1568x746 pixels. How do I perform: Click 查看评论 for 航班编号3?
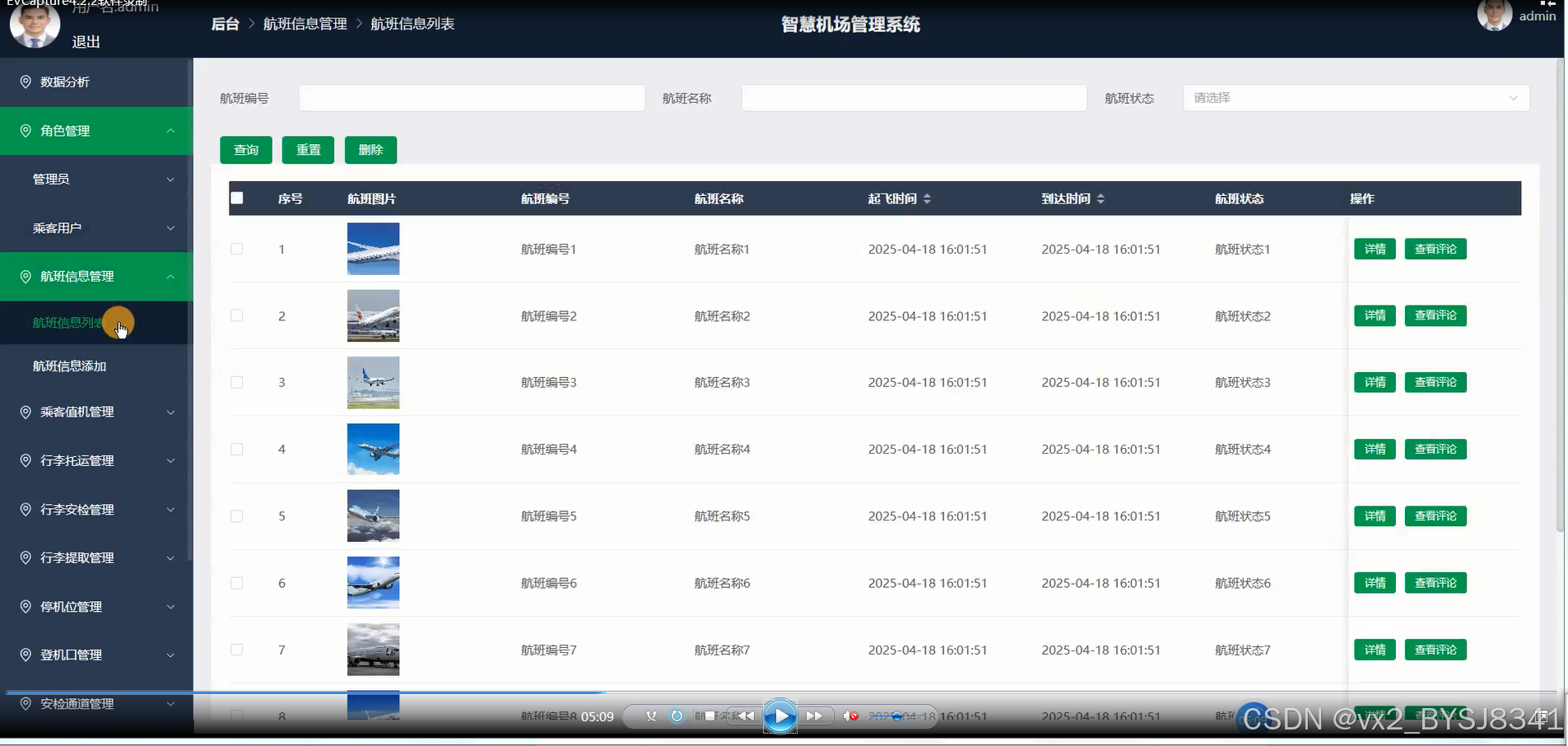tap(1435, 382)
